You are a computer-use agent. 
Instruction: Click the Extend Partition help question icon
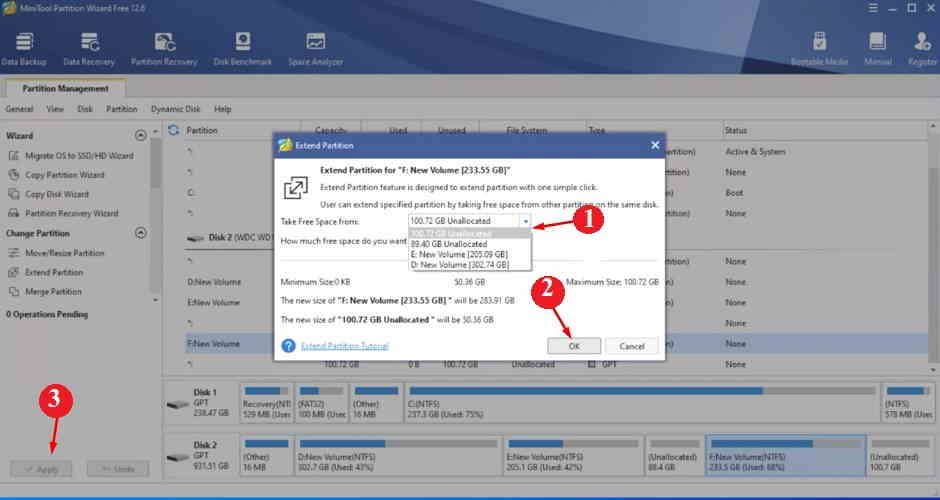(x=288, y=346)
